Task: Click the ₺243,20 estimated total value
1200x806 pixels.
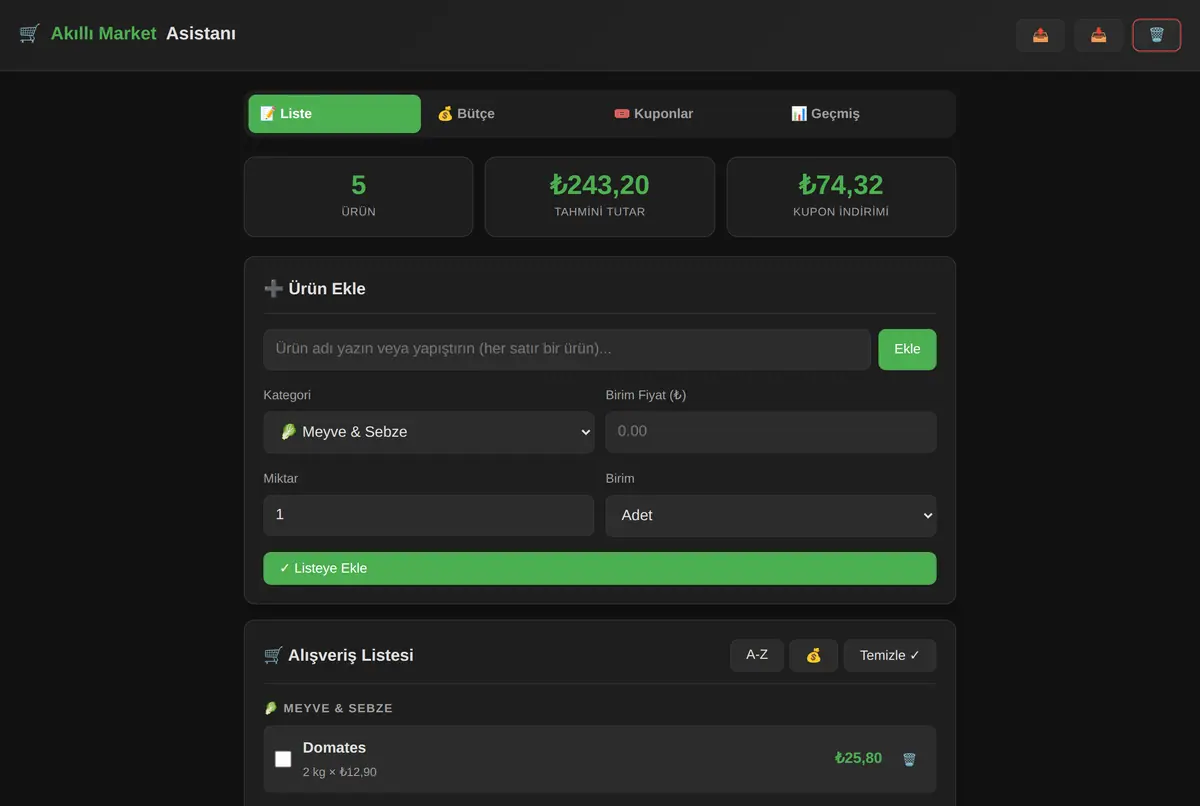Action: [x=600, y=185]
